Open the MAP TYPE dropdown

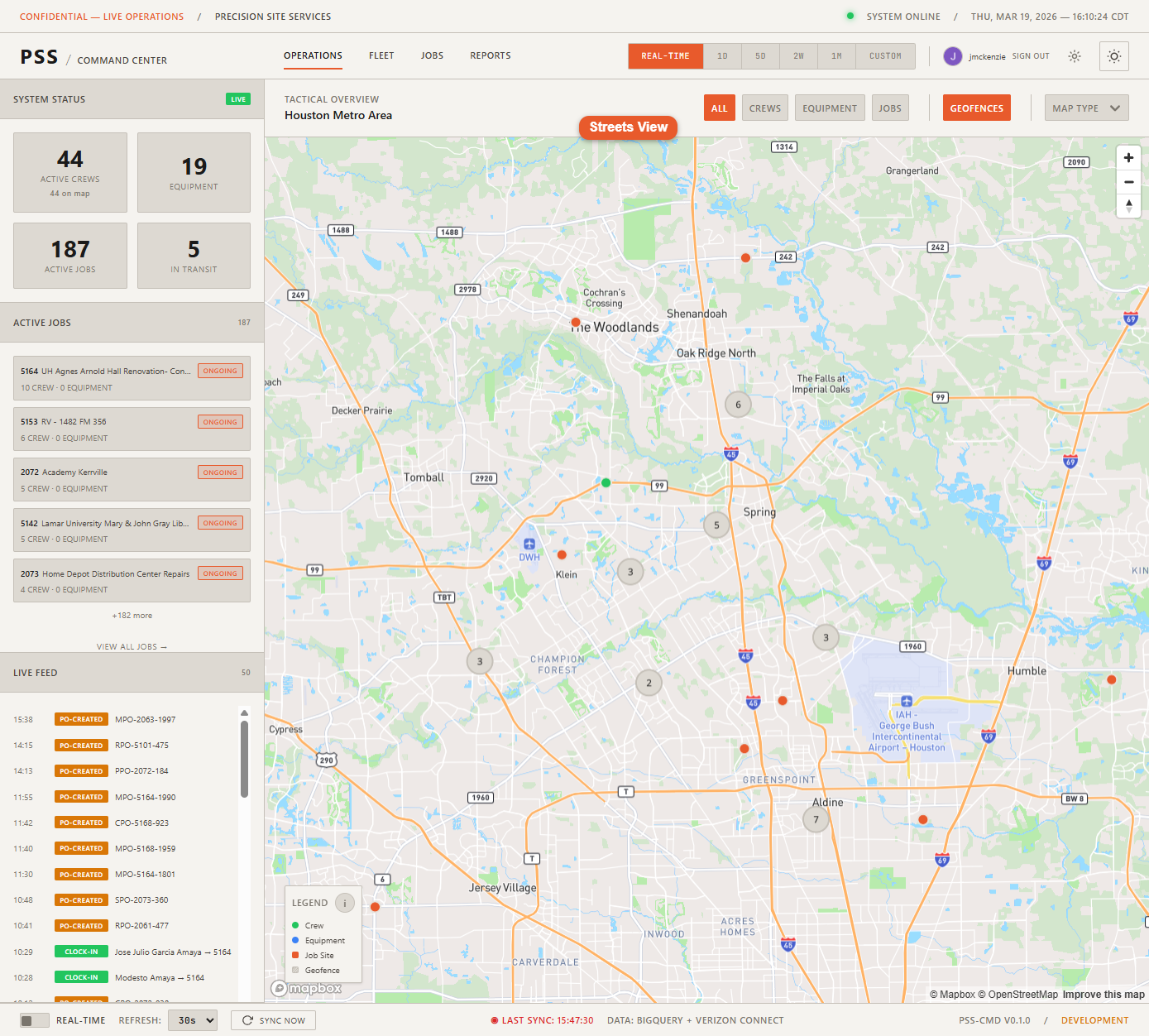1086,107
